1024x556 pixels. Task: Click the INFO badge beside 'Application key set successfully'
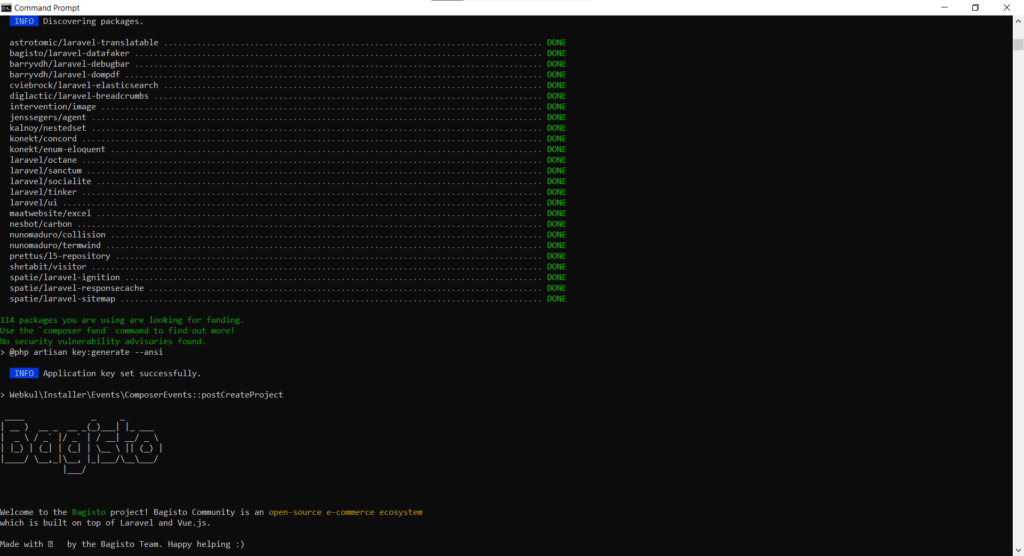[x=23, y=373]
